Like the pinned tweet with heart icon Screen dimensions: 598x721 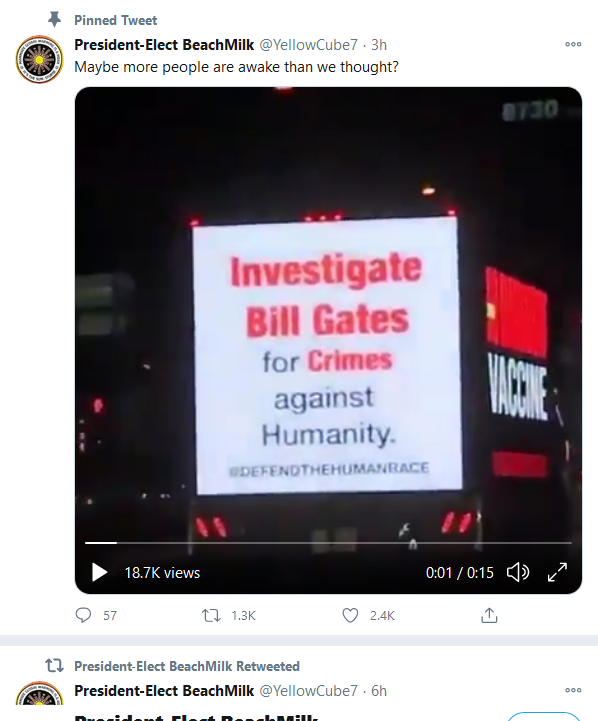350,615
